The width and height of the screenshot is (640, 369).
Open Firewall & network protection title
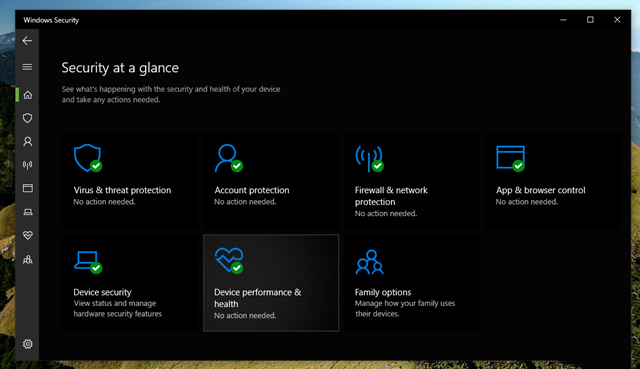click(x=391, y=196)
